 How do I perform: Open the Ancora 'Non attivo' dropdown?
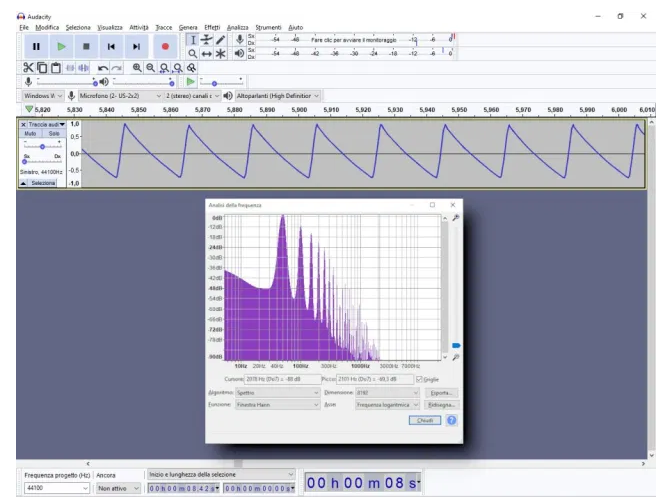(118, 488)
